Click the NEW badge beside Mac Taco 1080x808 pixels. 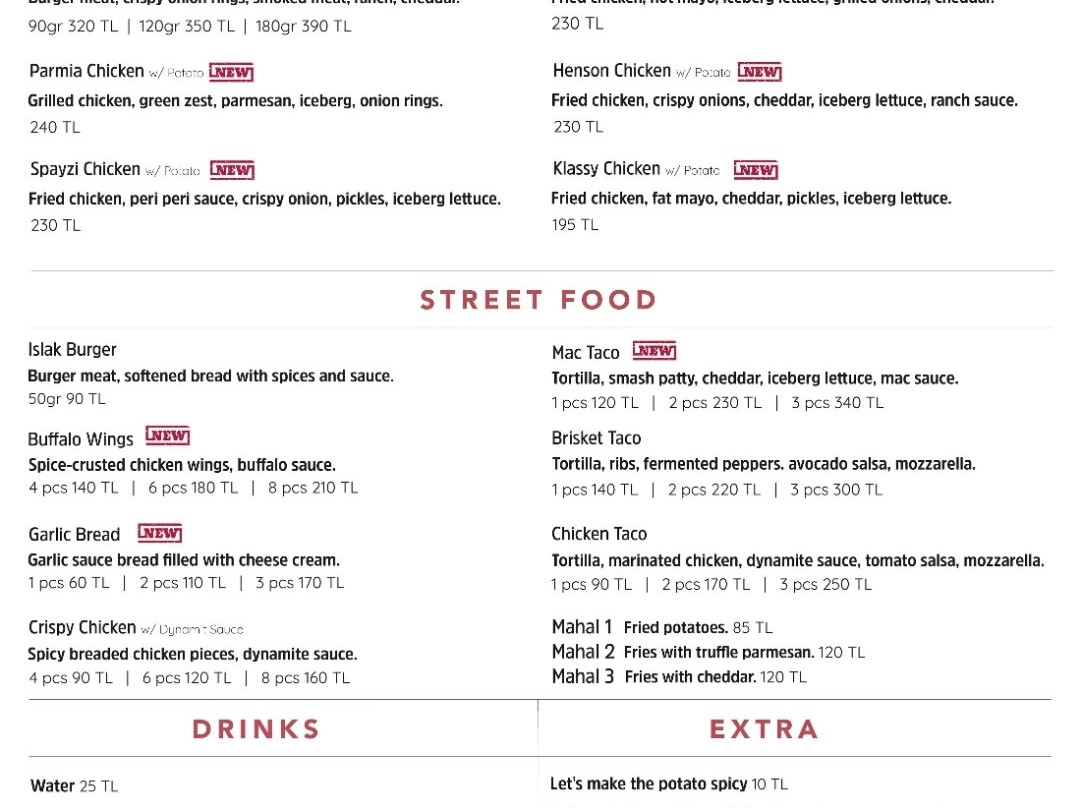tap(654, 351)
